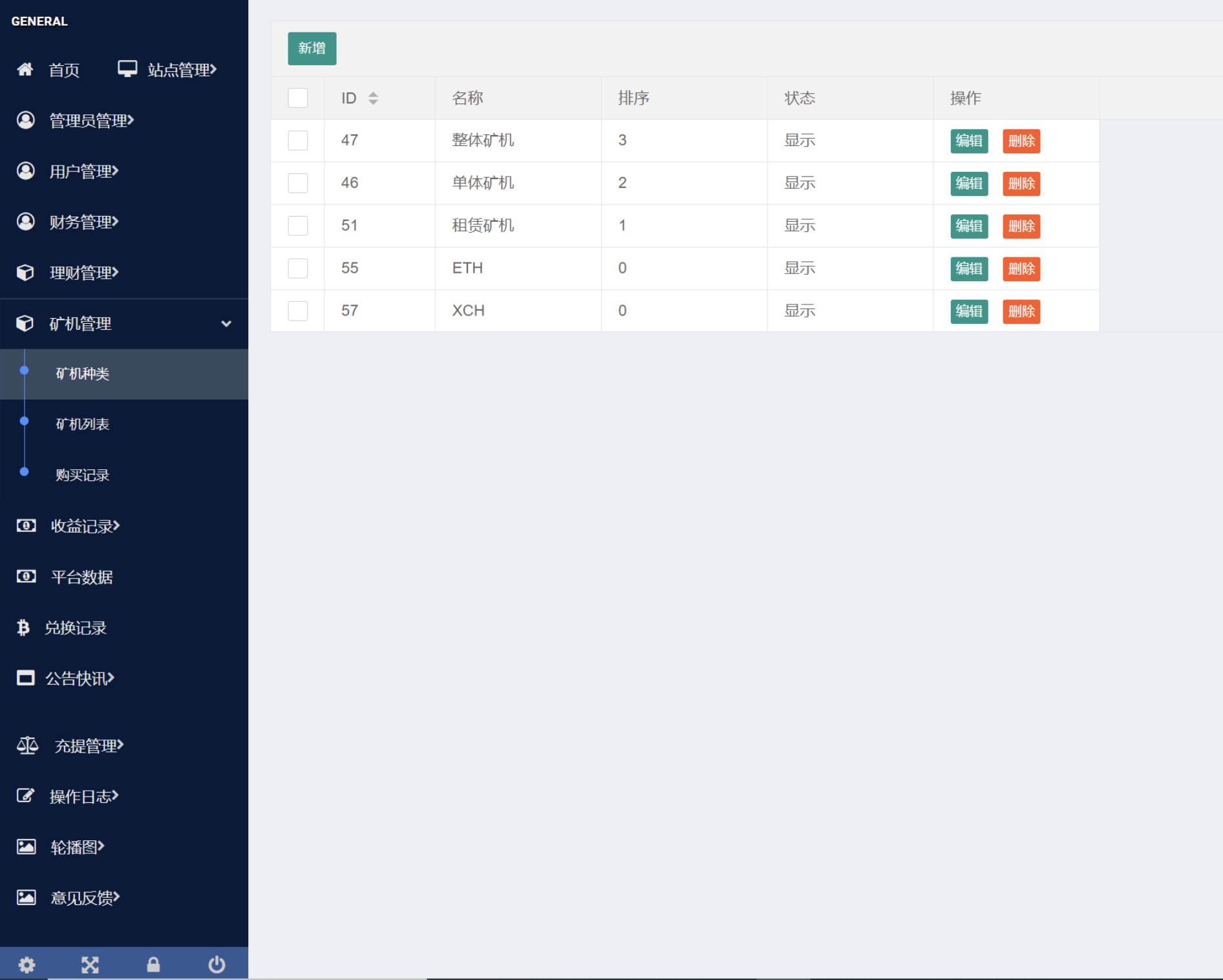Open the 矿机列表 submenu item
Screen dimensions: 1223x980
pos(83,424)
